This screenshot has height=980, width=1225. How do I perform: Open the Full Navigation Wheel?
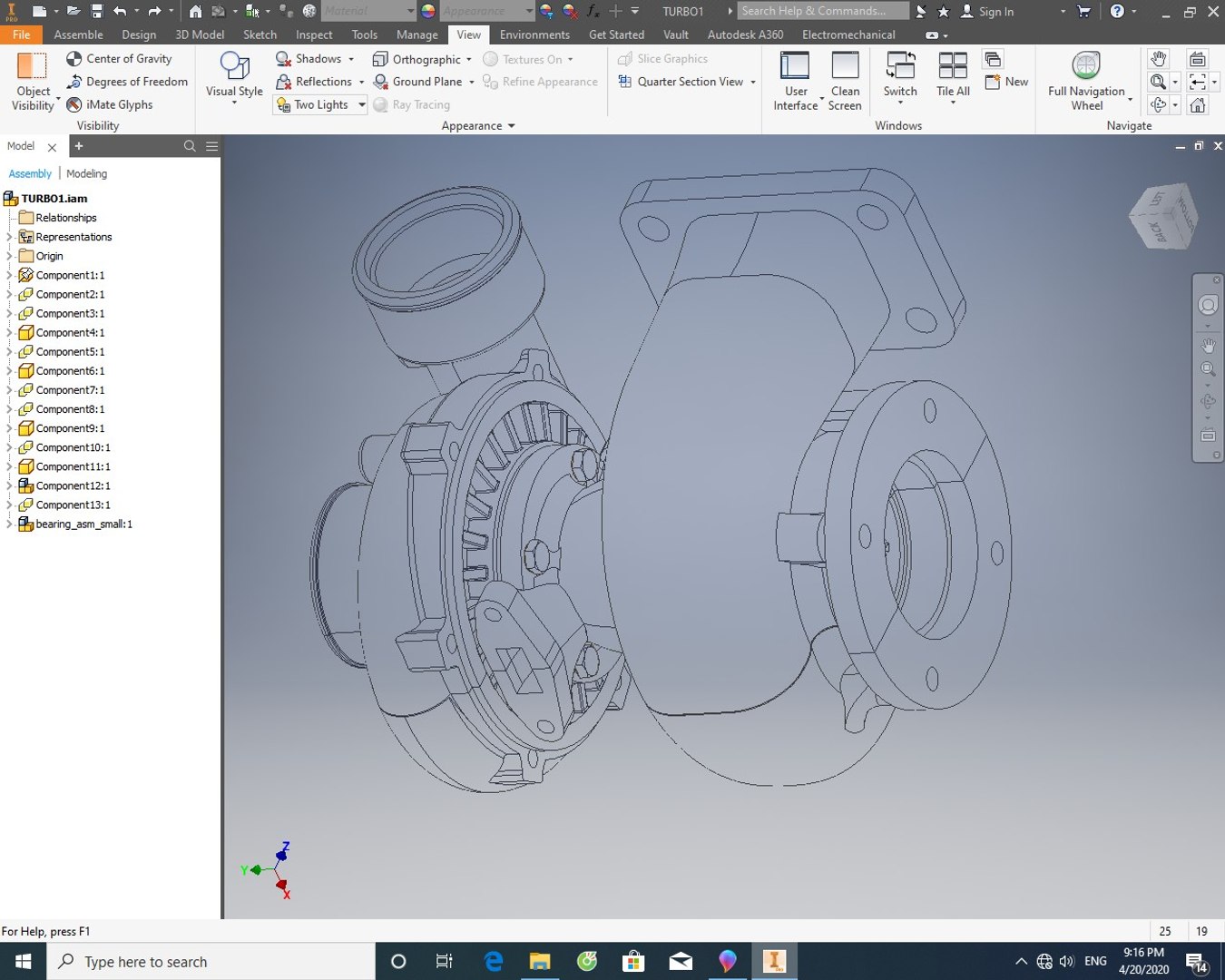(1087, 82)
